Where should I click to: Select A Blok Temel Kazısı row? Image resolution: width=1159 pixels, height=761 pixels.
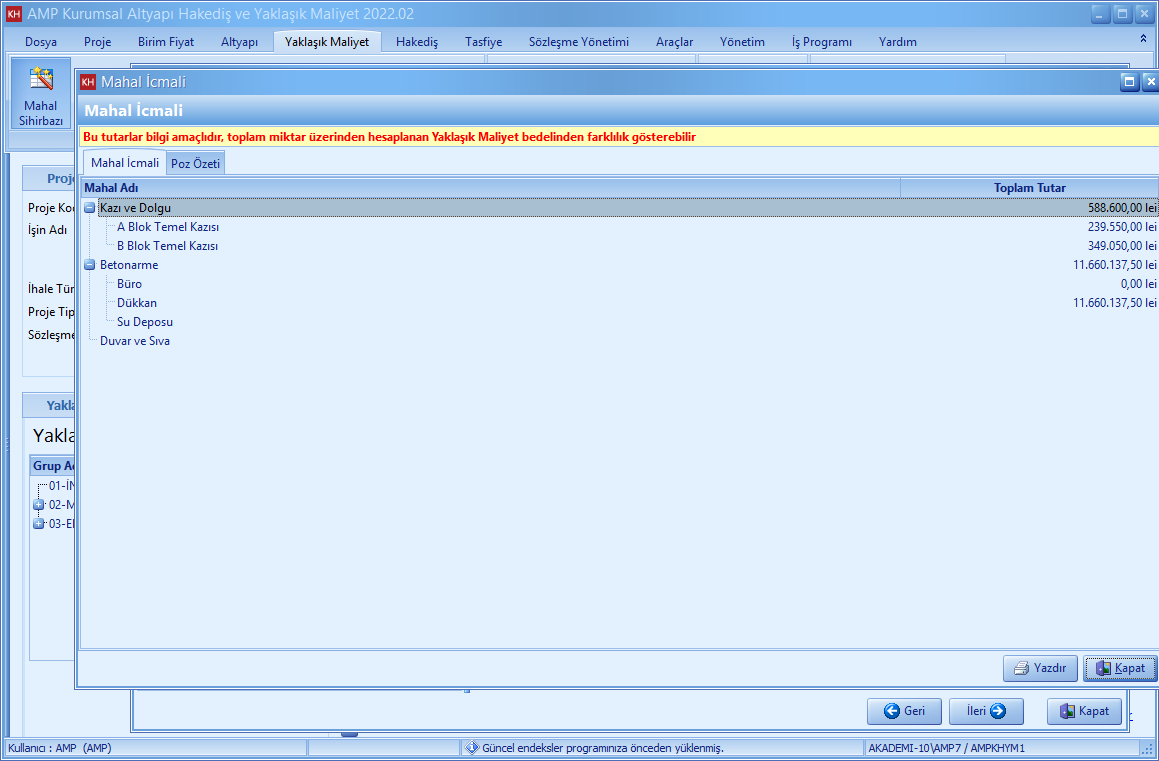coord(168,227)
